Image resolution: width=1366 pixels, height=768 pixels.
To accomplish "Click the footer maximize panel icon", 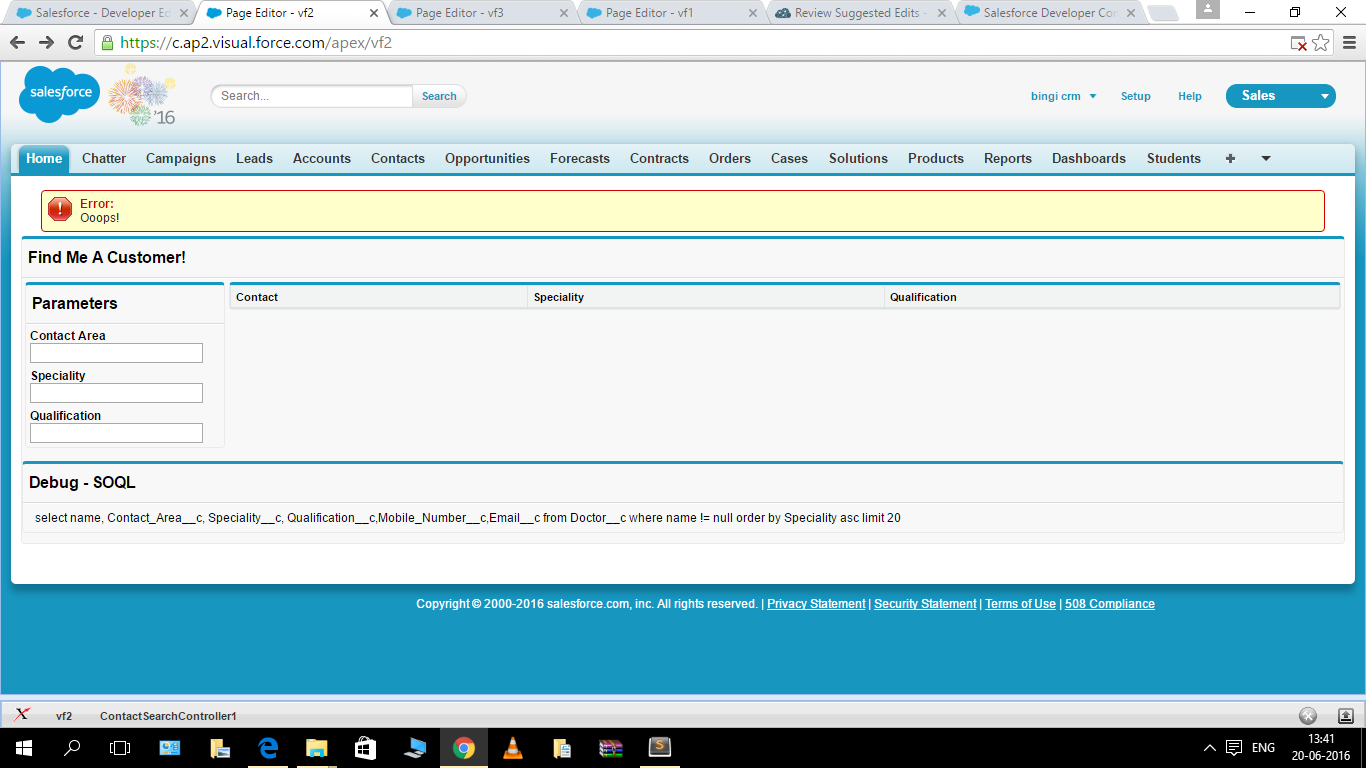I will click(1345, 716).
